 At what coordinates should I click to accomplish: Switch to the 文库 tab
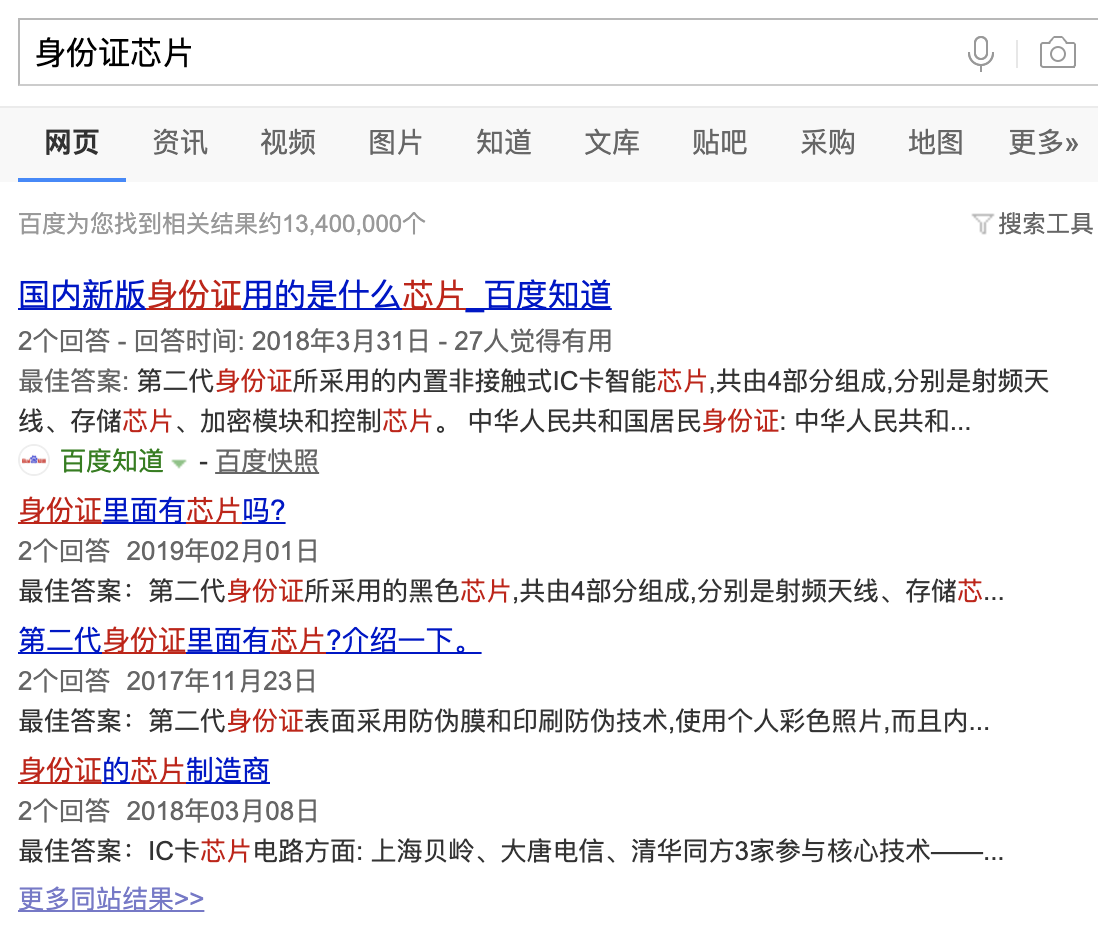[x=611, y=143]
